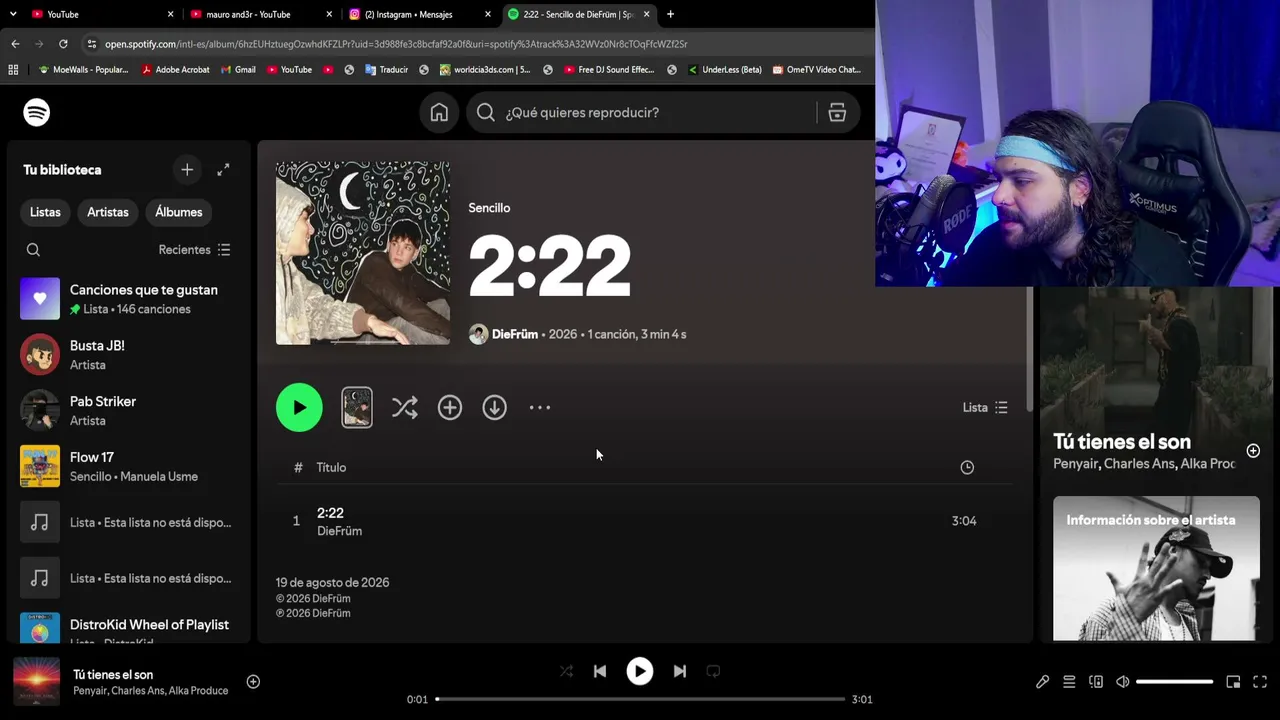The height and width of the screenshot is (720, 1280).
Task: Click the Spotify logo
Action: [37, 113]
